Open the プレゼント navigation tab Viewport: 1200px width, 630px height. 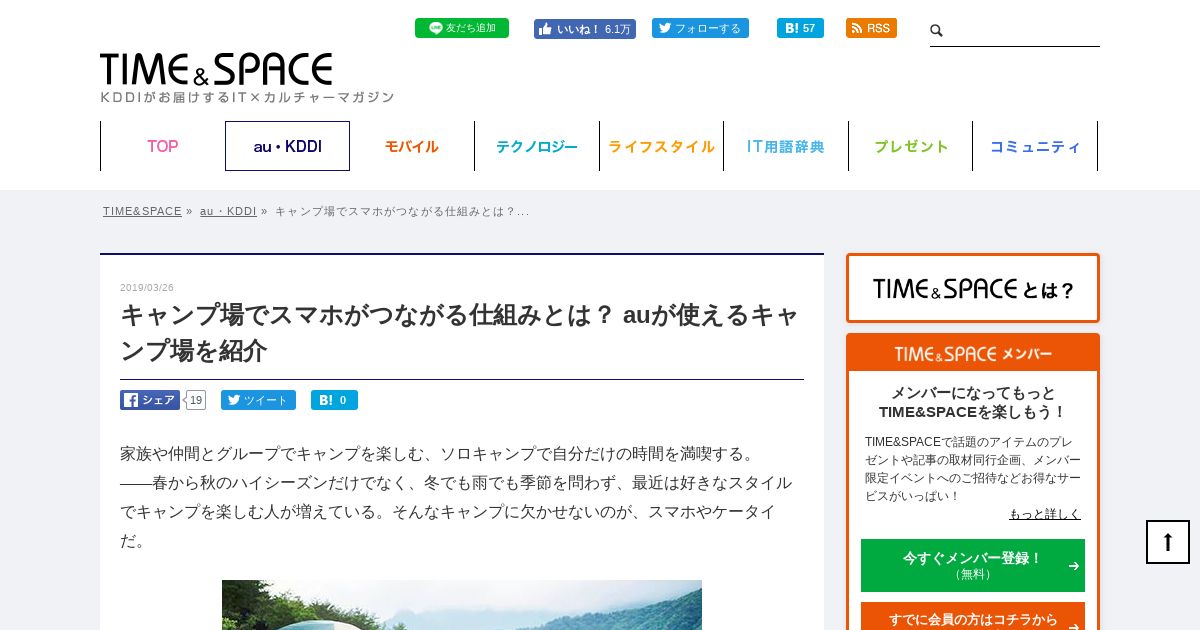[911, 146]
